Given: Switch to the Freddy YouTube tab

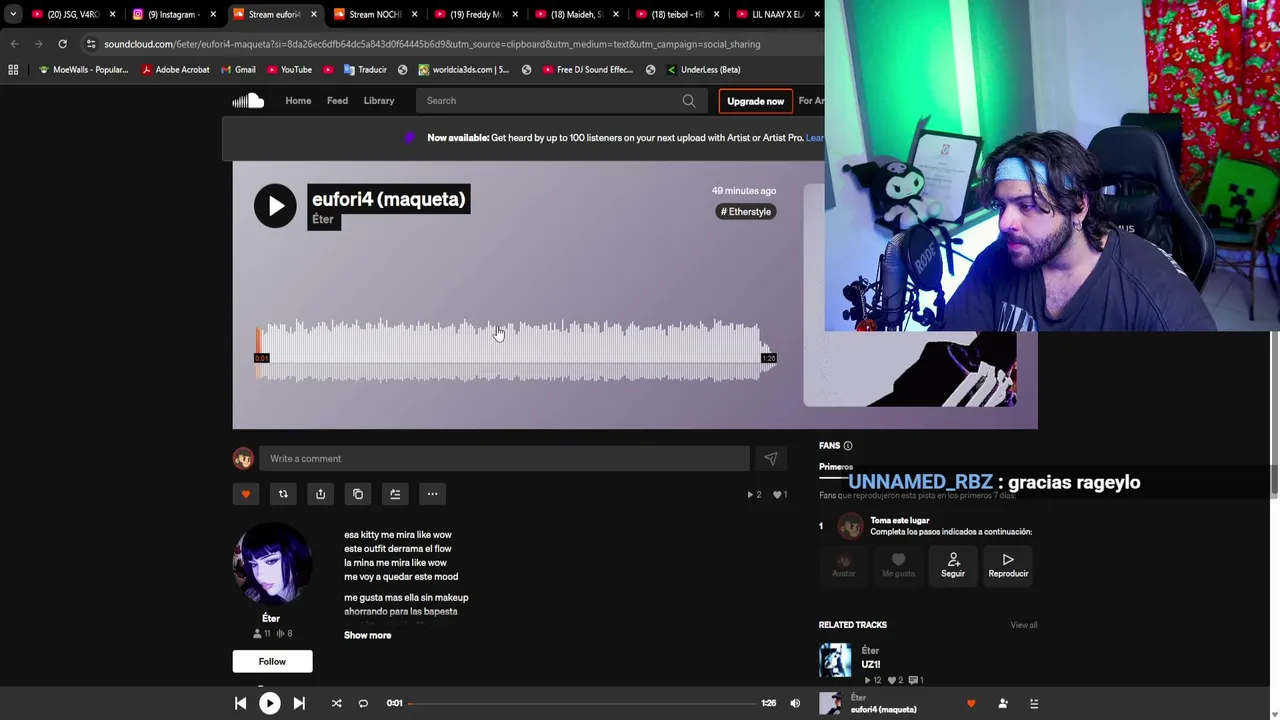Looking at the screenshot, I should pos(476,14).
